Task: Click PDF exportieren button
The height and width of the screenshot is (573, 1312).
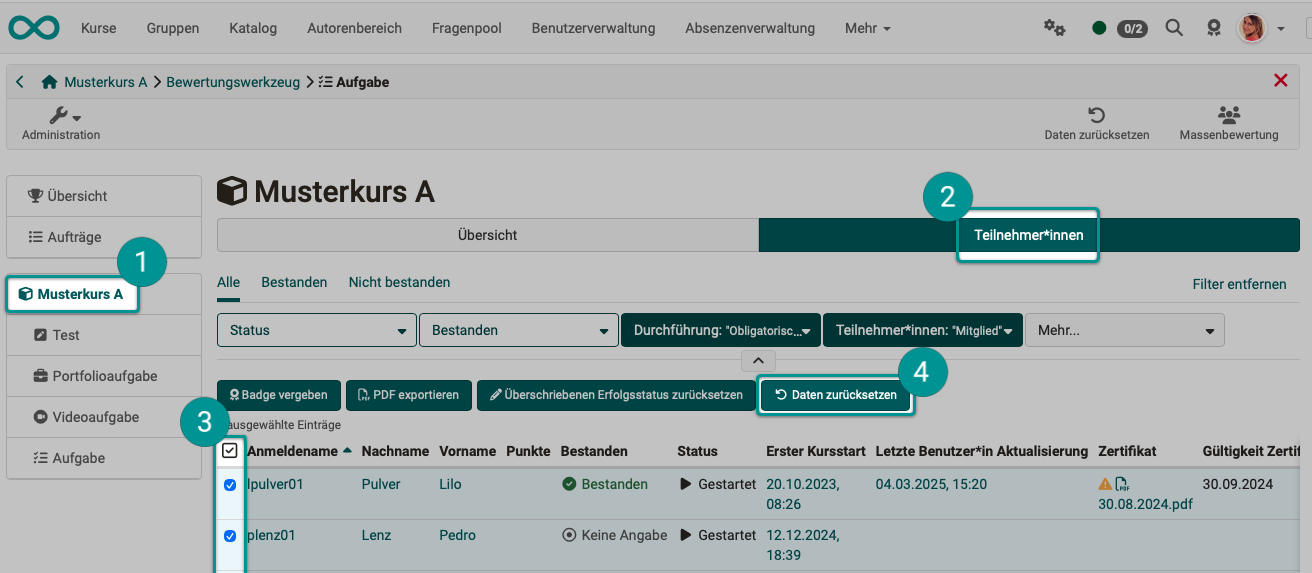Action: click(x=408, y=395)
